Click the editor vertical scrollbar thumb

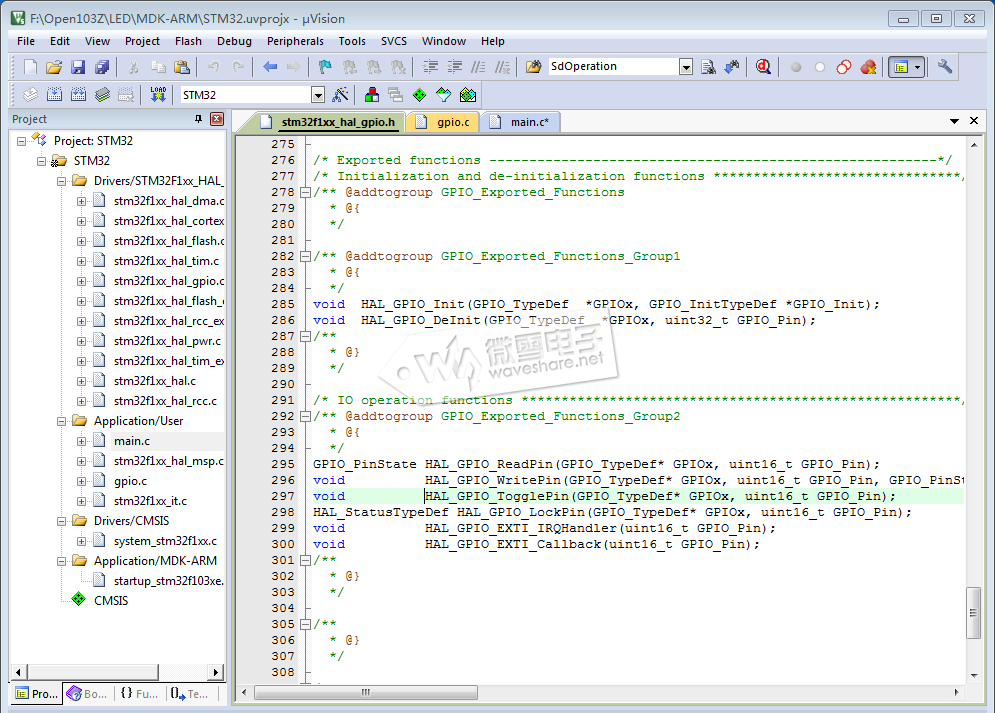pyautogui.click(x=973, y=613)
